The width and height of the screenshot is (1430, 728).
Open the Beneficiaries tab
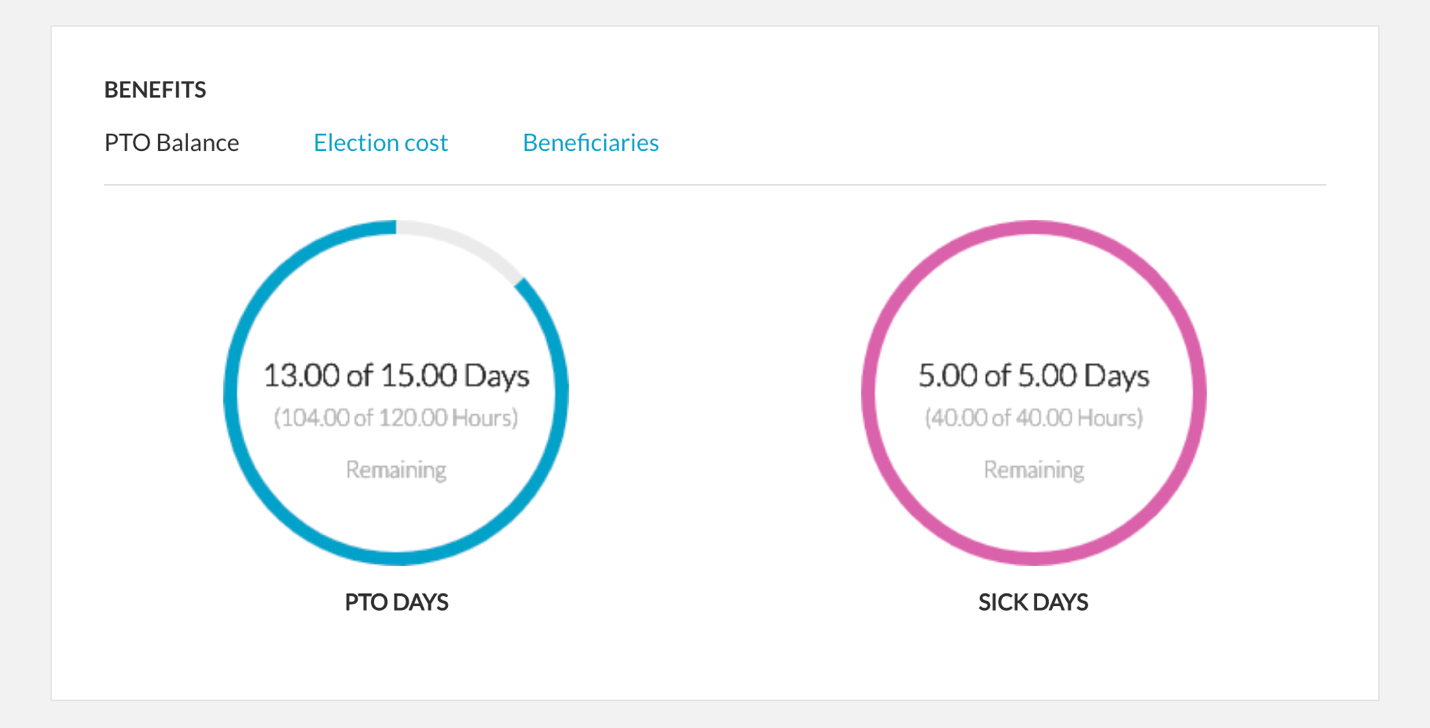click(590, 143)
